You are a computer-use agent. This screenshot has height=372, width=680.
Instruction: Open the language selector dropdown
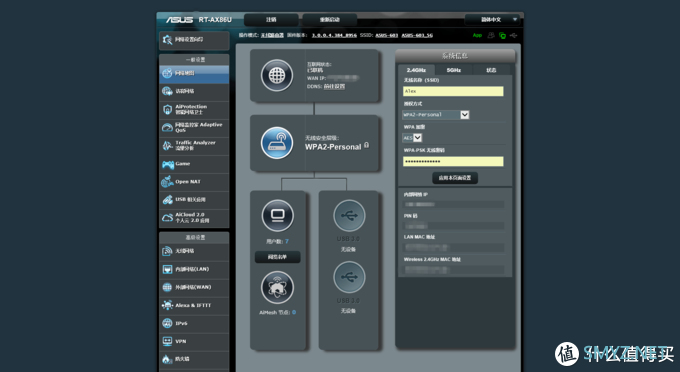point(492,20)
